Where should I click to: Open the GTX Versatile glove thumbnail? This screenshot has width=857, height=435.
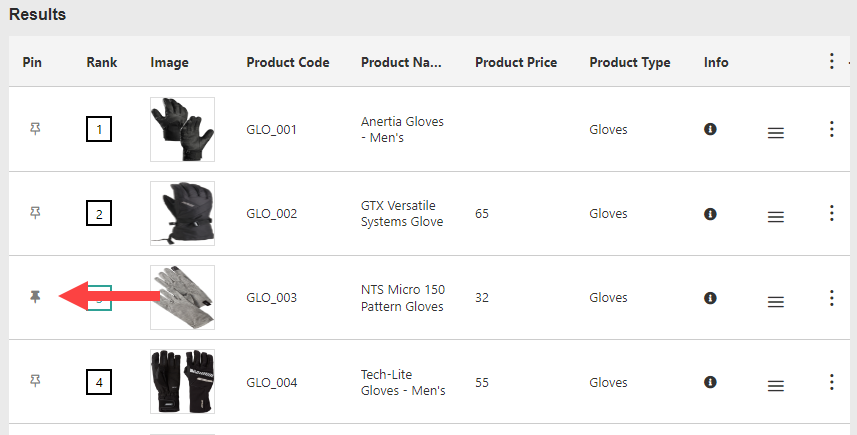tap(183, 213)
